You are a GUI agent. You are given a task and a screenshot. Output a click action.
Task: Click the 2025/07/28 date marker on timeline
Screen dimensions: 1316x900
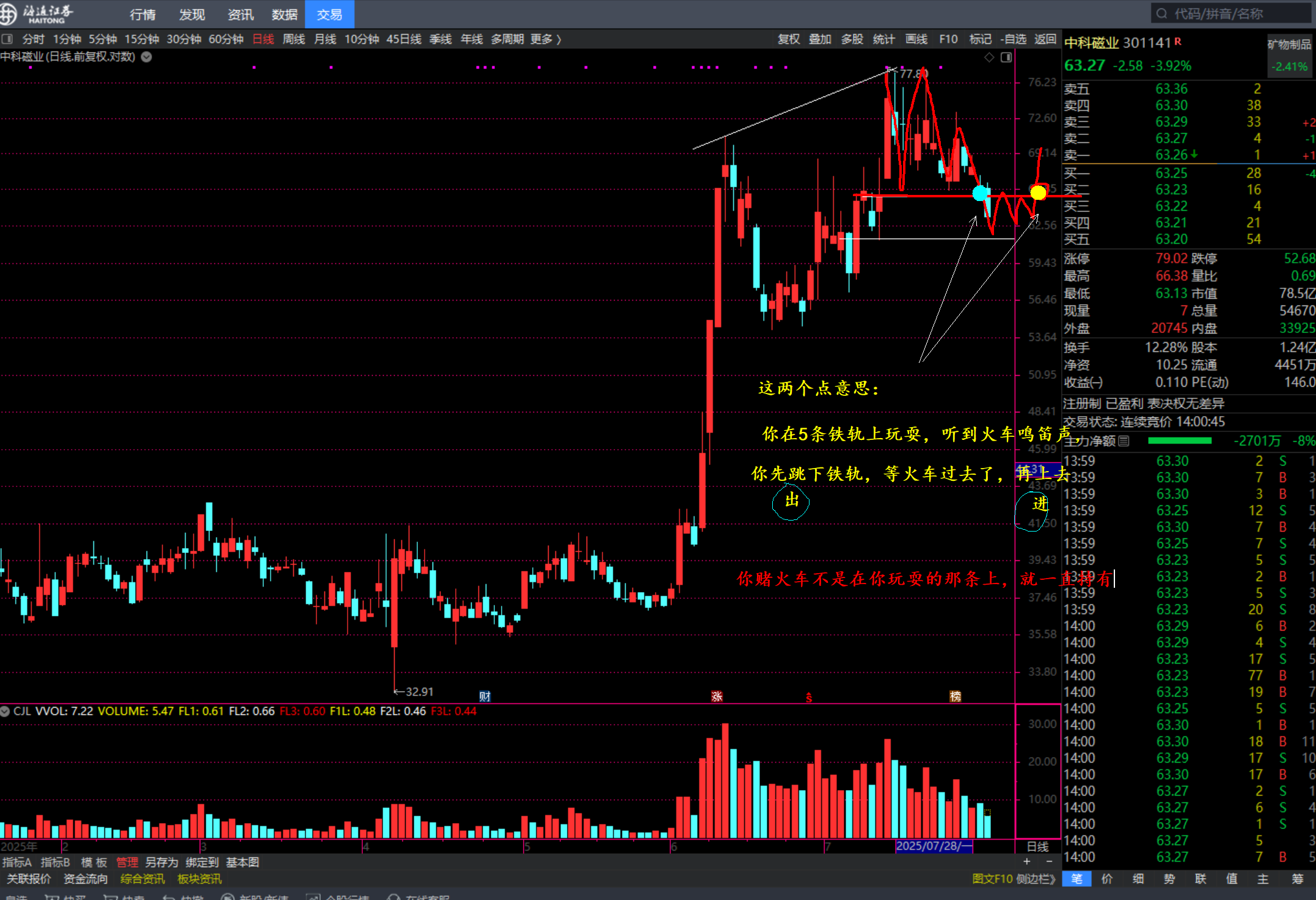coord(934,846)
